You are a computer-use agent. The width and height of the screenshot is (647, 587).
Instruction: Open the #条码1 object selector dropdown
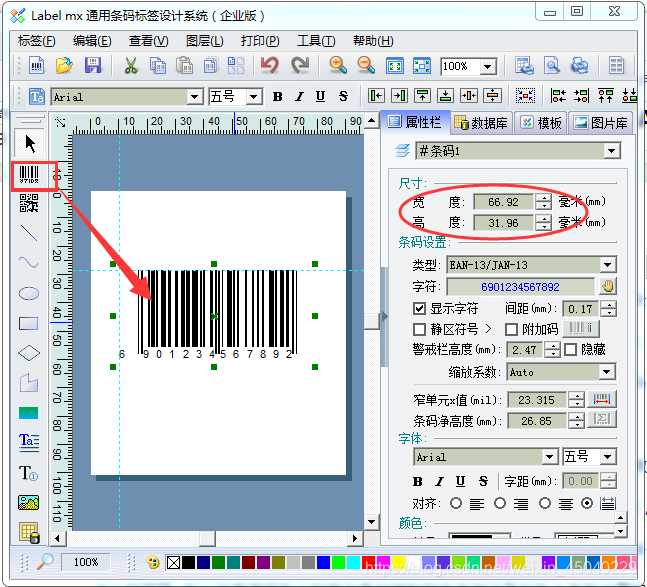click(x=611, y=151)
